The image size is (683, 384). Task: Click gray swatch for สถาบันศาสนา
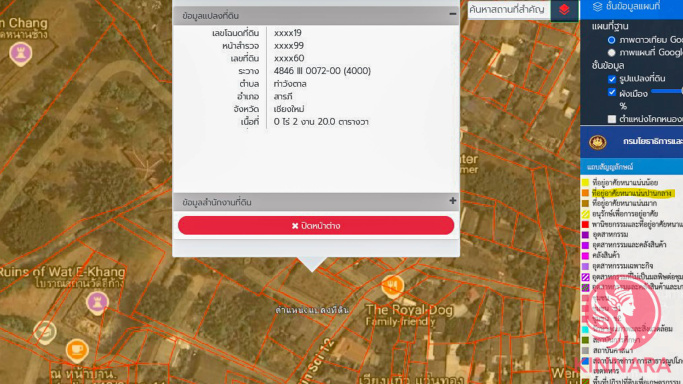point(585,350)
